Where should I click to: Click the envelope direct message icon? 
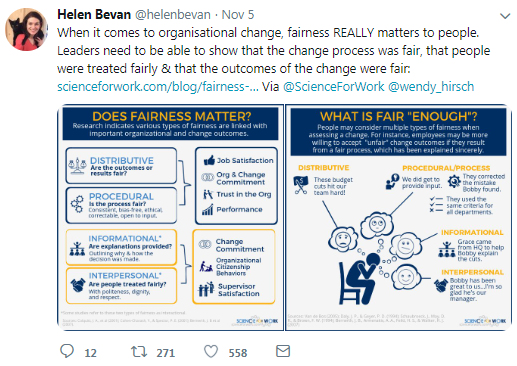click(283, 351)
